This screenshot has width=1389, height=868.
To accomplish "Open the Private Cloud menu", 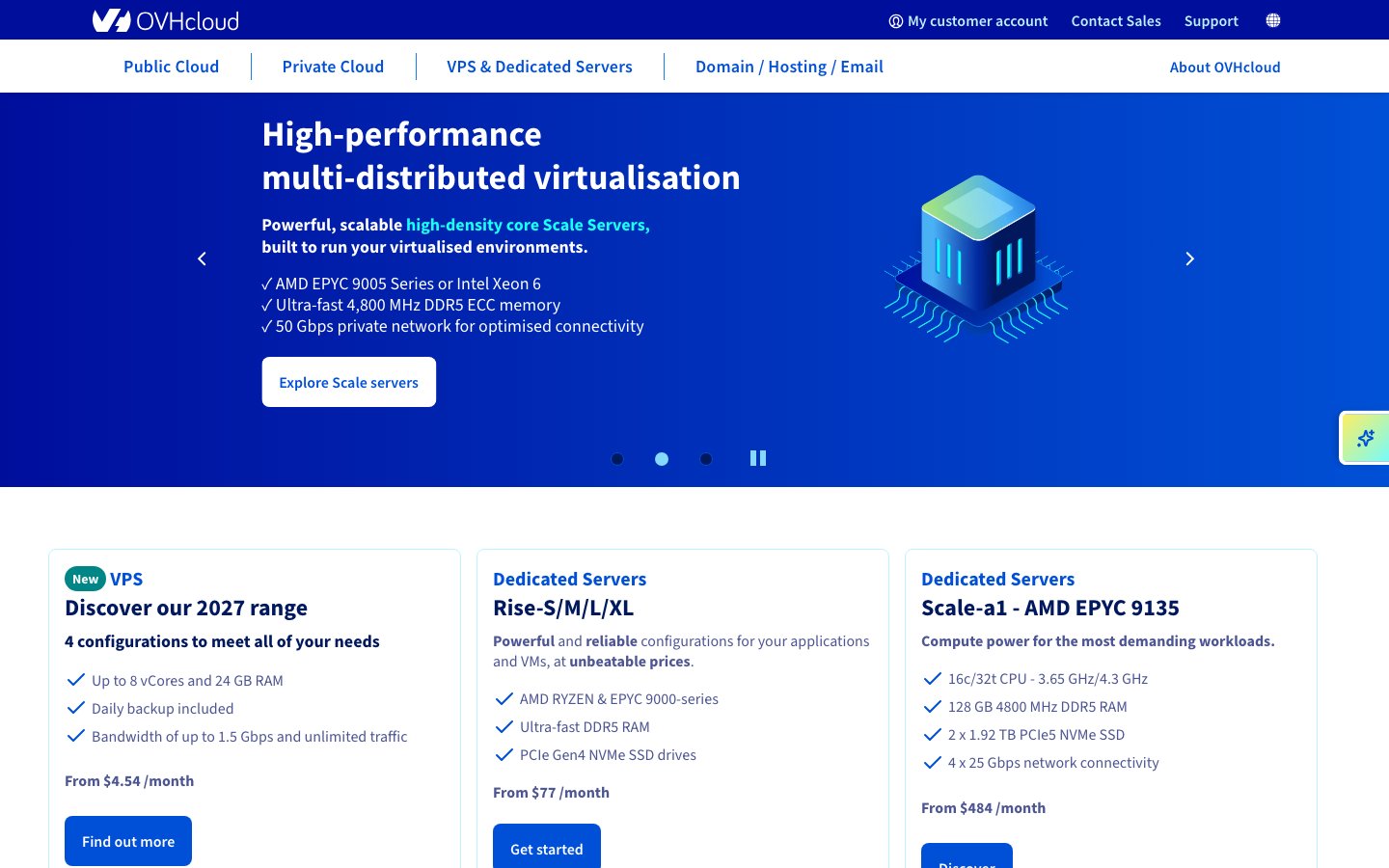I will (333, 67).
